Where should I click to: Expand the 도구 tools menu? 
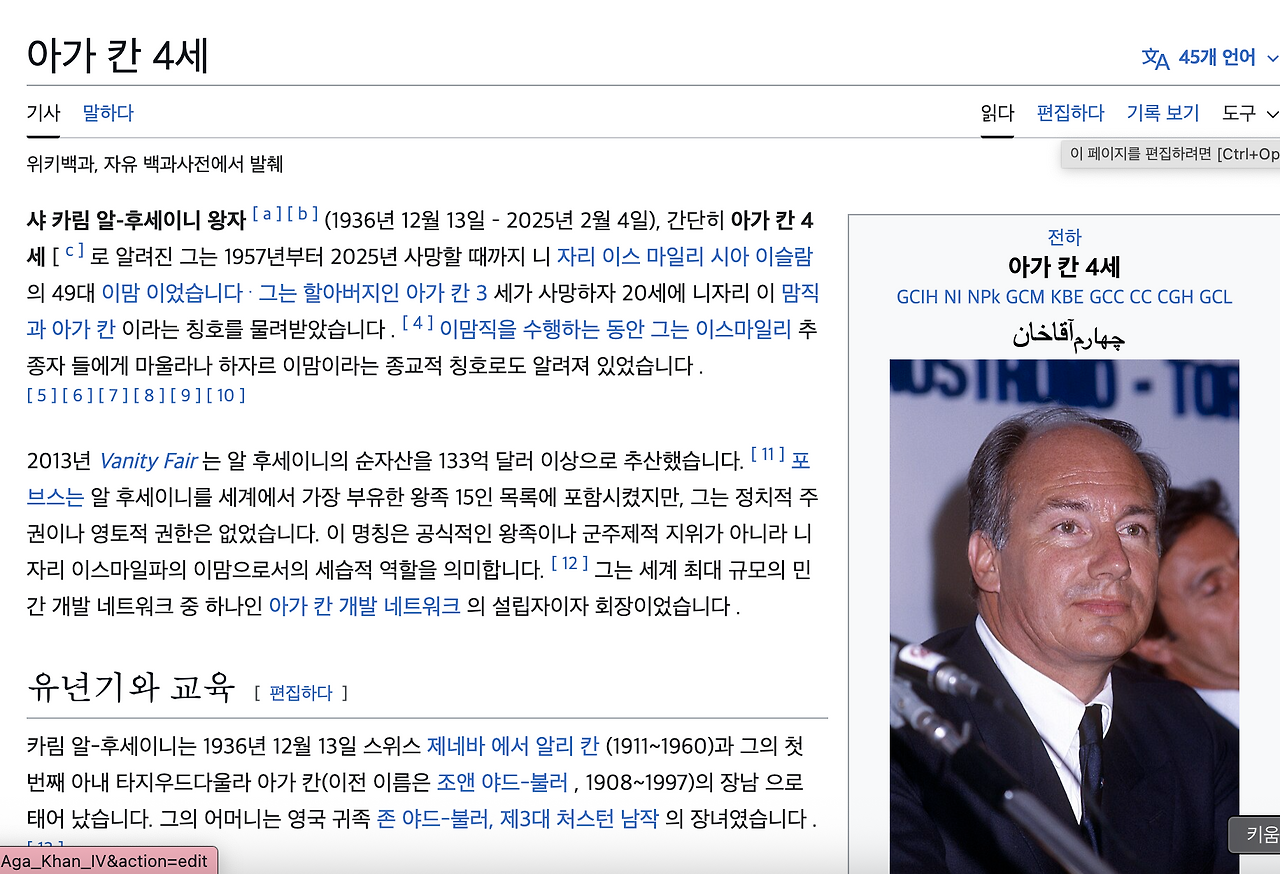pyautogui.click(x=1250, y=113)
